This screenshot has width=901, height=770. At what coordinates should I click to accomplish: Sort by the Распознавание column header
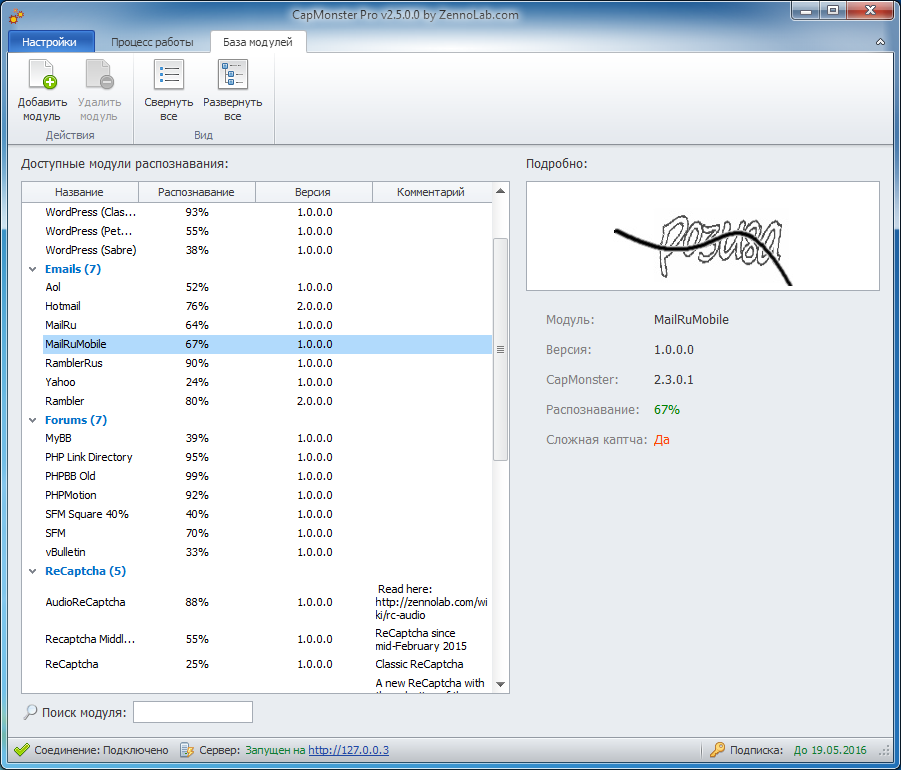[197, 192]
